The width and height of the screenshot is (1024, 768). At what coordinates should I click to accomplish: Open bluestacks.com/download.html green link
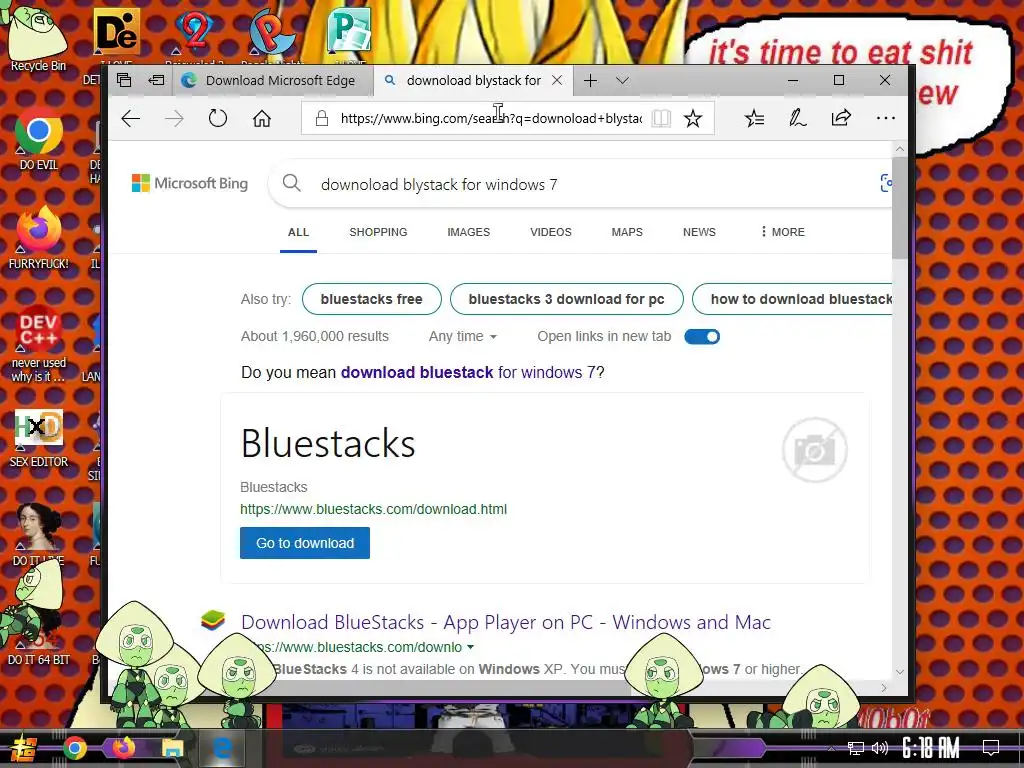(373, 509)
